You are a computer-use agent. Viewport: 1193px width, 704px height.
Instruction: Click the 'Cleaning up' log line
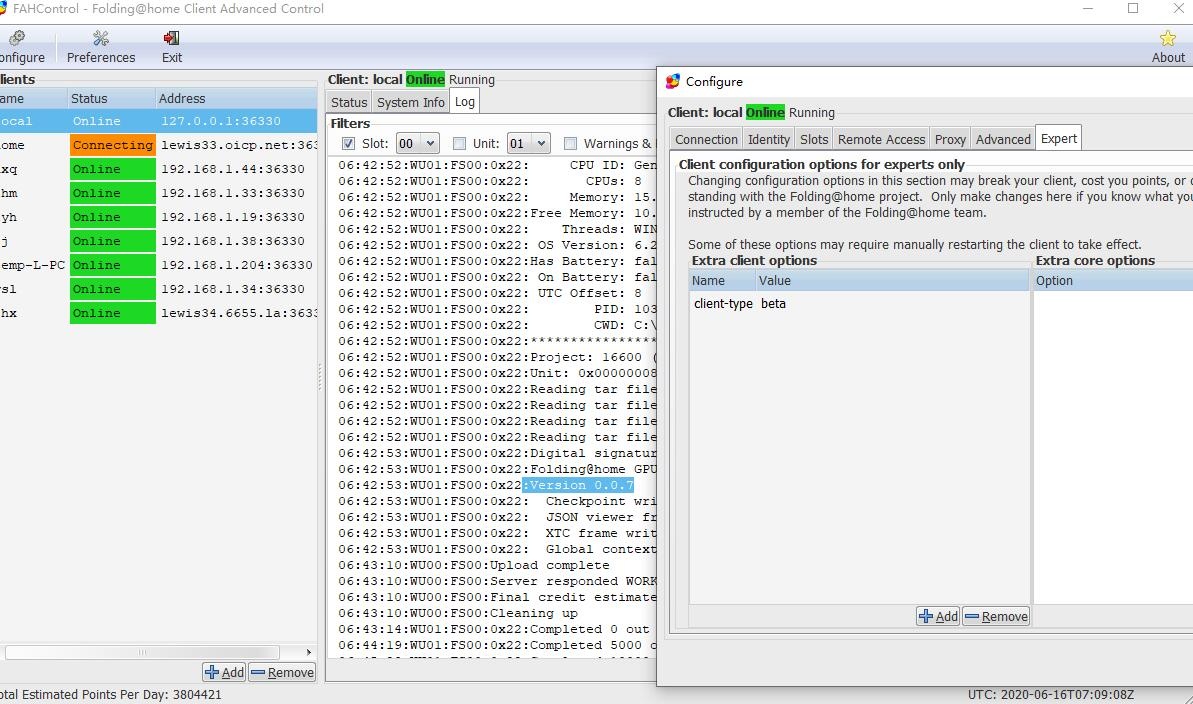(458, 613)
